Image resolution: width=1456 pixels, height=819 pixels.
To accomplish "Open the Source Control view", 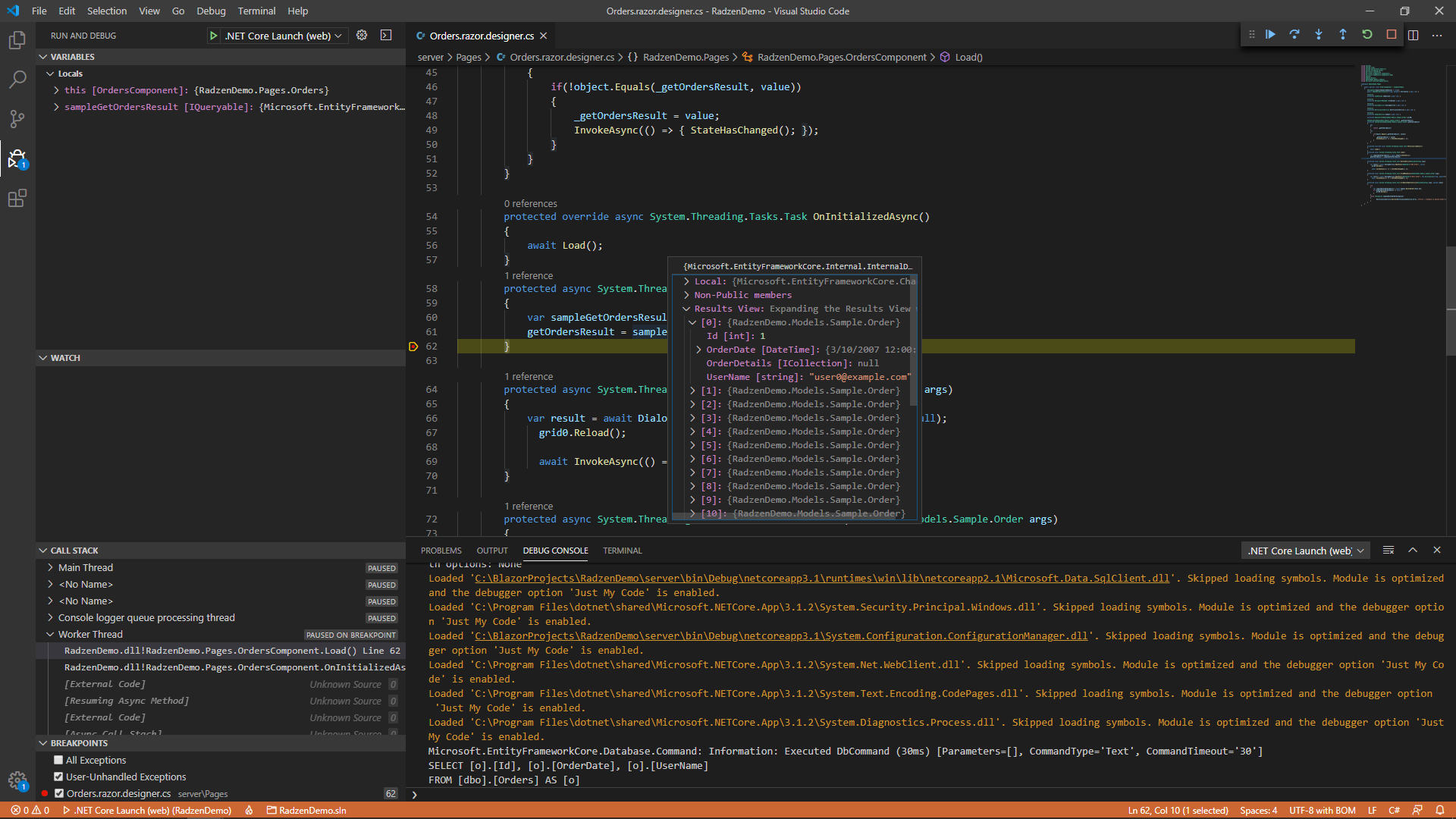I will (x=17, y=119).
